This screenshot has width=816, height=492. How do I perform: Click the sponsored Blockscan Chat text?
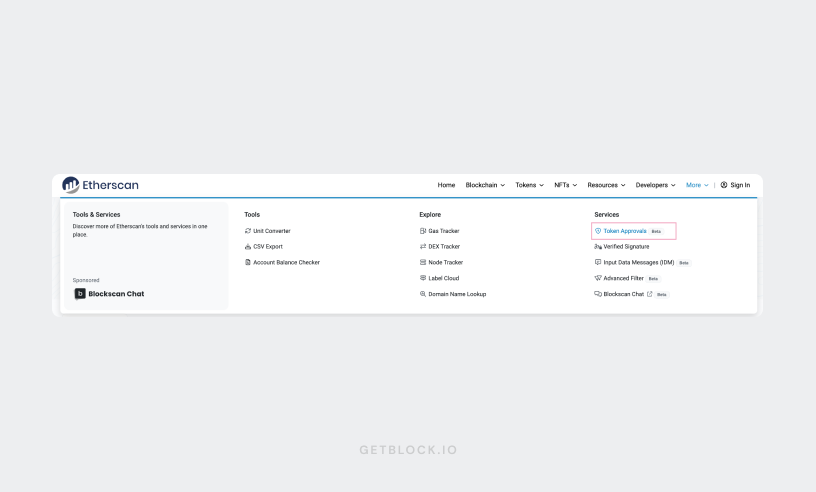click(116, 294)
